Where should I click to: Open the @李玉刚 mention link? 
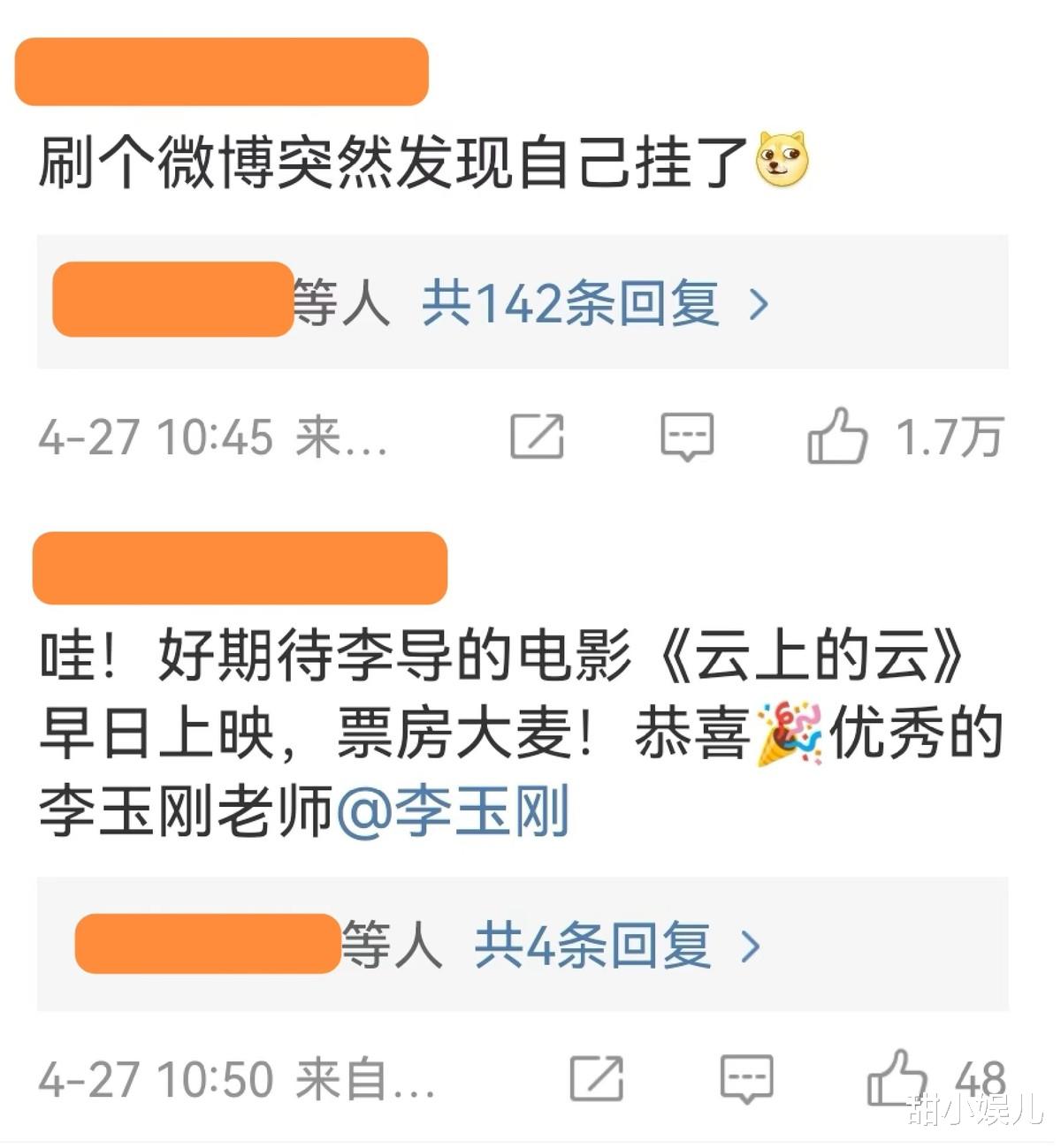[x=453, y=811]
